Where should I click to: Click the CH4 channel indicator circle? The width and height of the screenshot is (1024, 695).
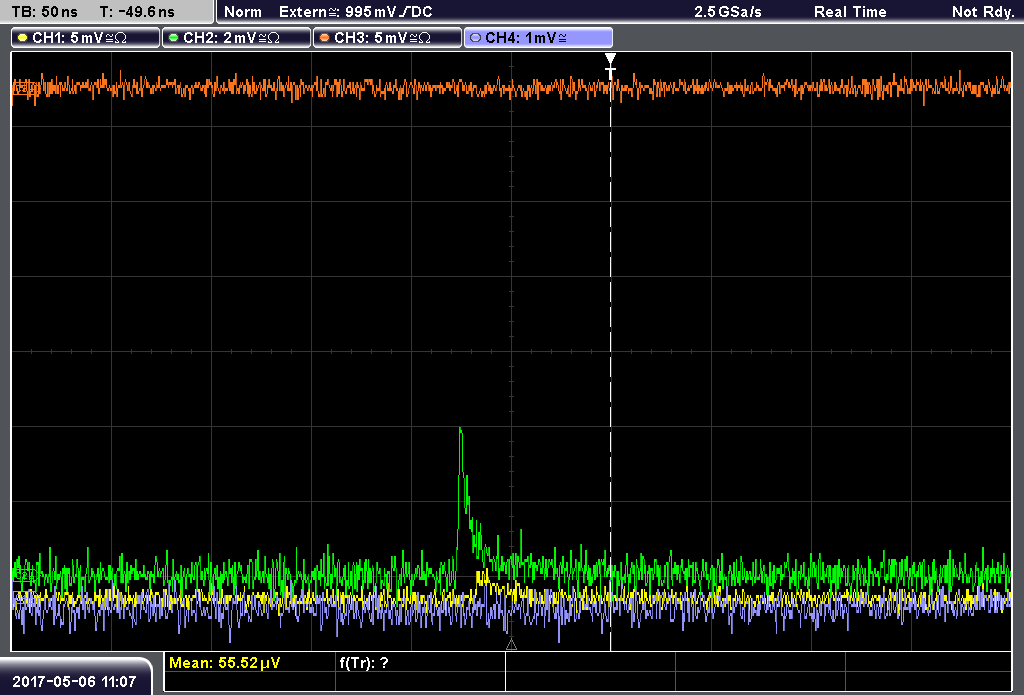[475, 38]
